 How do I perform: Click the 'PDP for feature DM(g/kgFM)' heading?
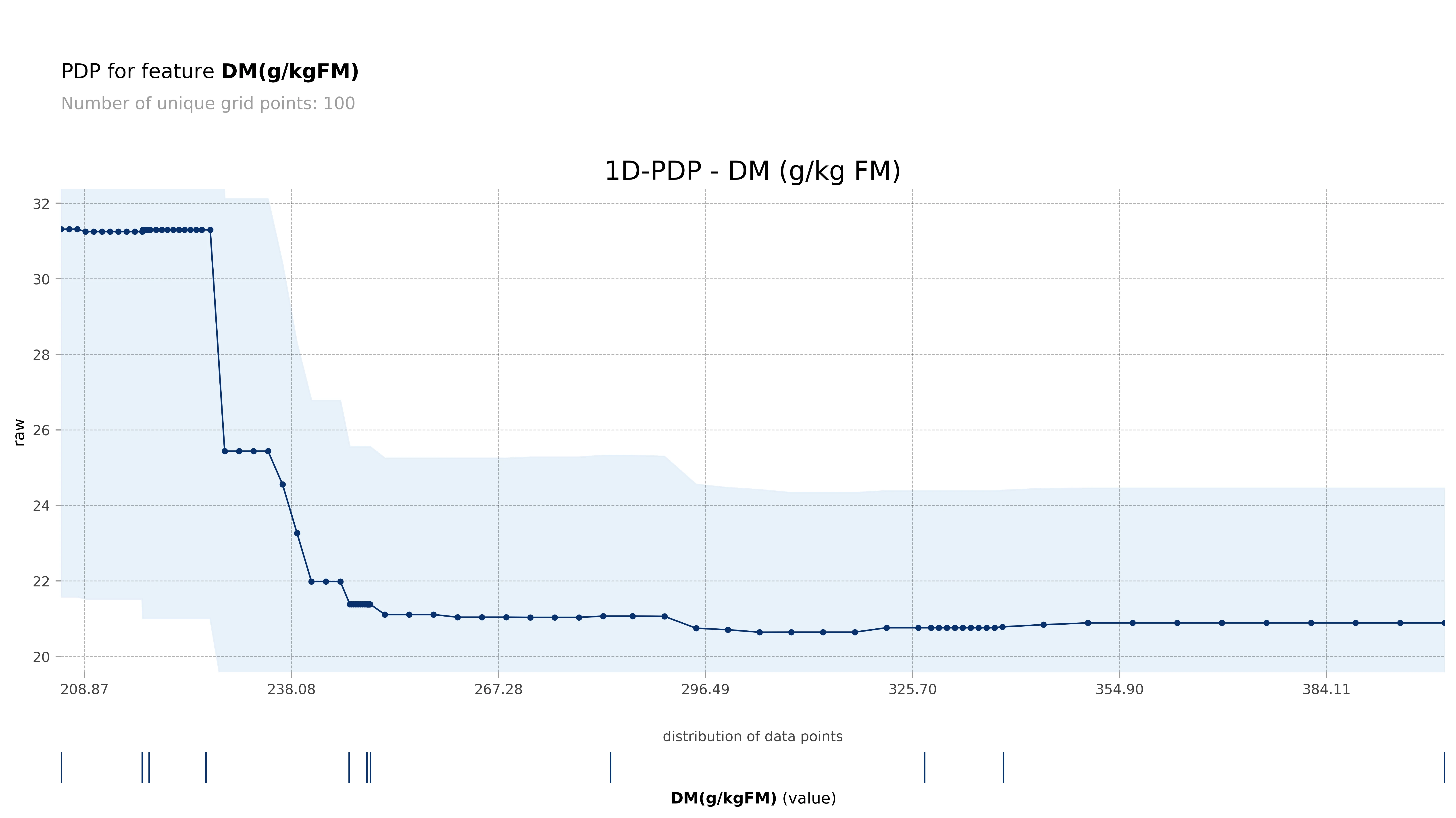click(x=210, y=72)
